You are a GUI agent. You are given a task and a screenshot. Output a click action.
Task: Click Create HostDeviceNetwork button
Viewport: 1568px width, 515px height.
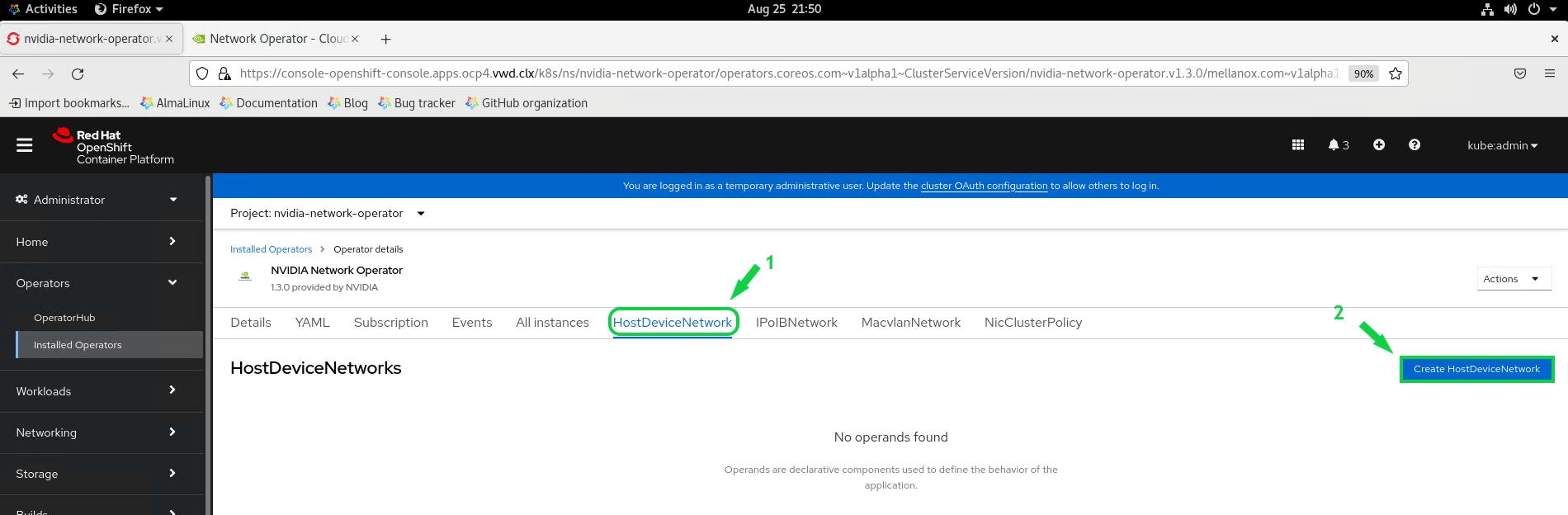point(1476,369)
